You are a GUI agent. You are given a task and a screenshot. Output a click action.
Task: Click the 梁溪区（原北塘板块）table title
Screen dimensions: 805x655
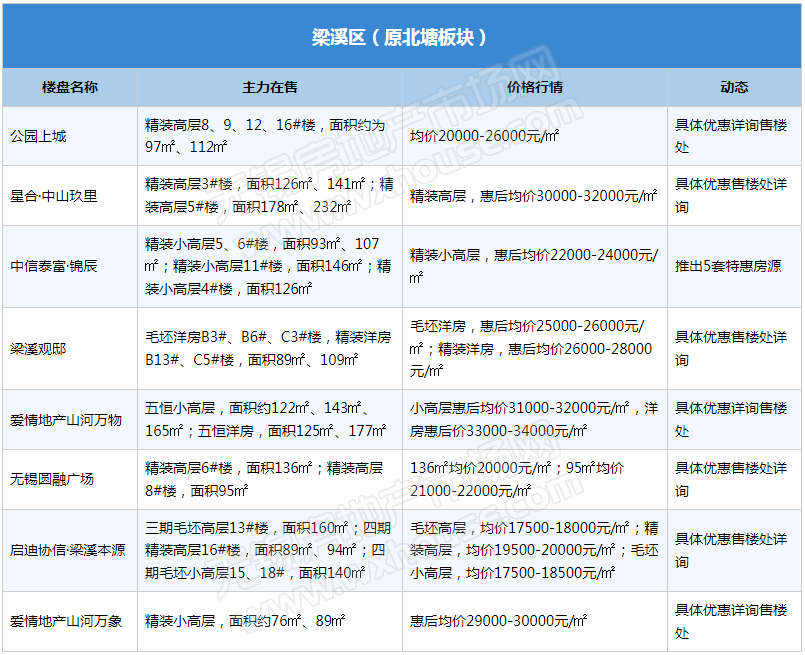pos(400,37)
